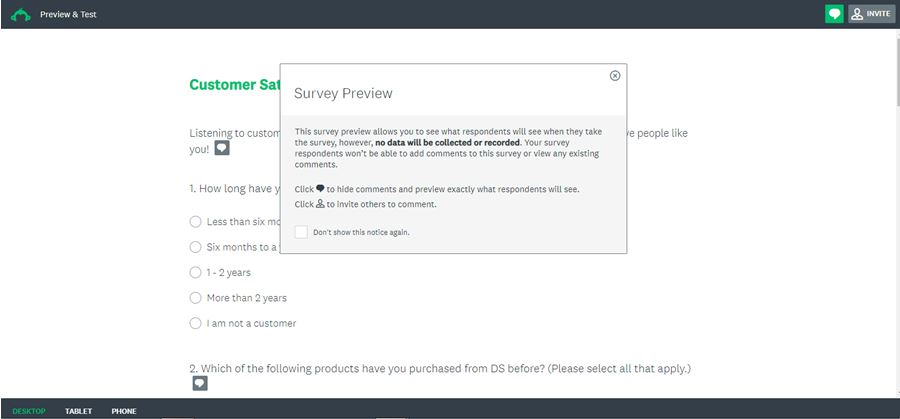Click the INVITE button label

(x=878, y=14)
